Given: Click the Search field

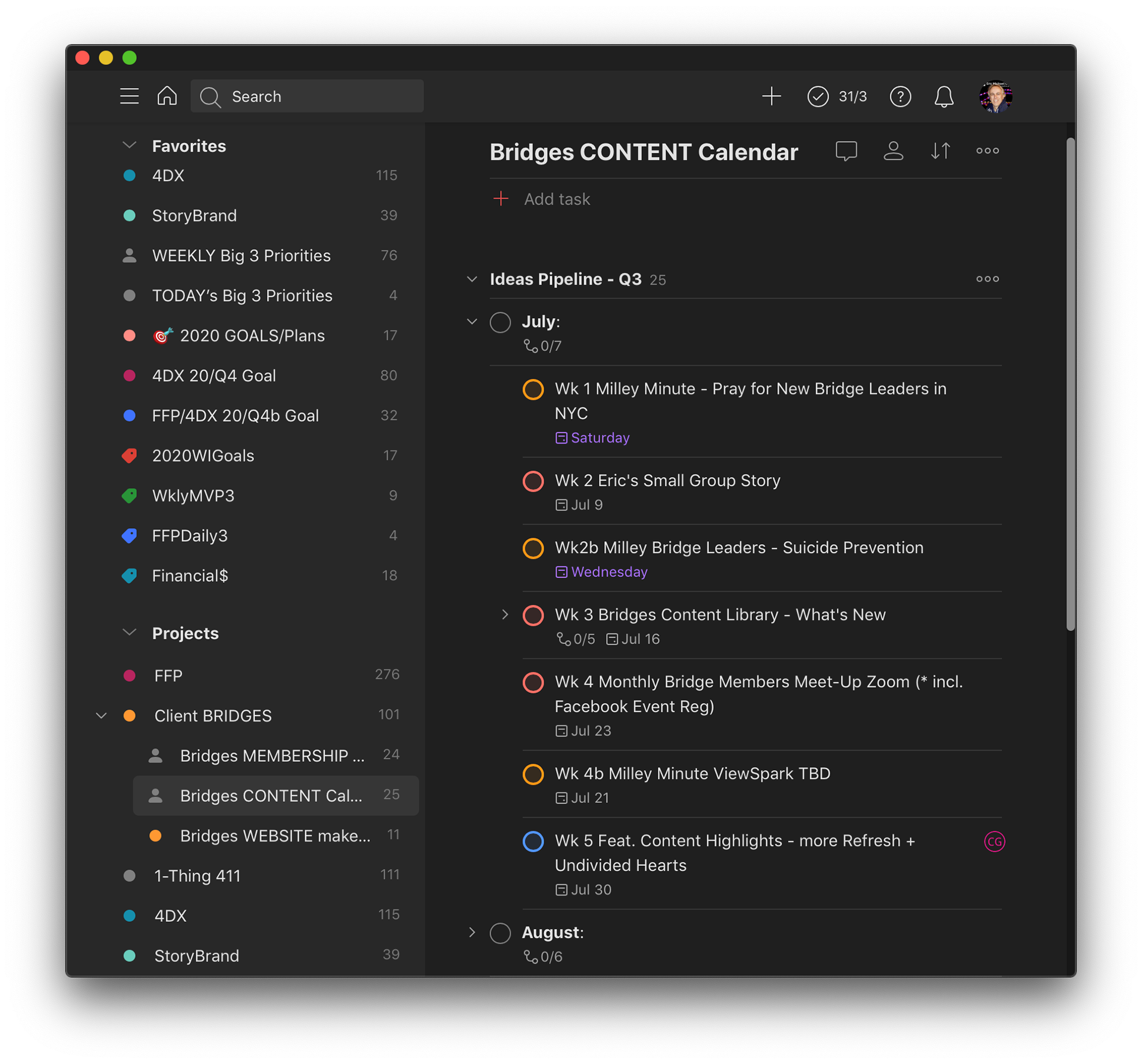Looking at the screenshot, I should click(x=307, y=96).
